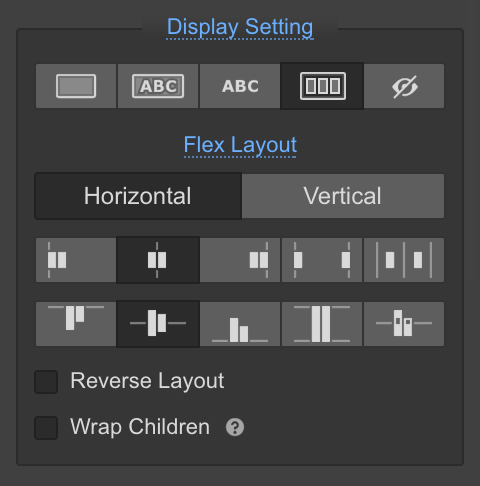Justify flex children to end
Image resolution: width=480 pixels, height=486 pixels.
click(240, 260)
